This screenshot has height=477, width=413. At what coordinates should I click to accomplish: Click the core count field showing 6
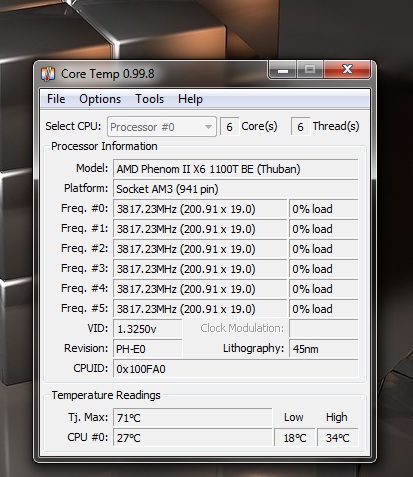pyautogui.click(x=229, y=127)
